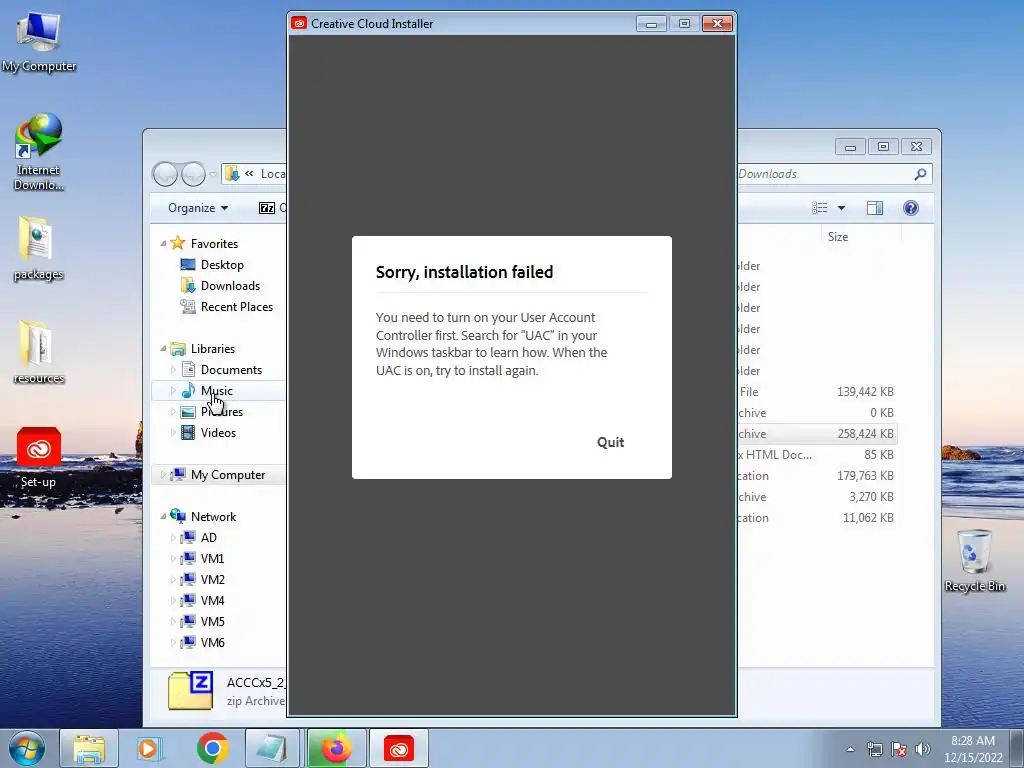Open Google Chrome from taskbar

click(213, 748)
